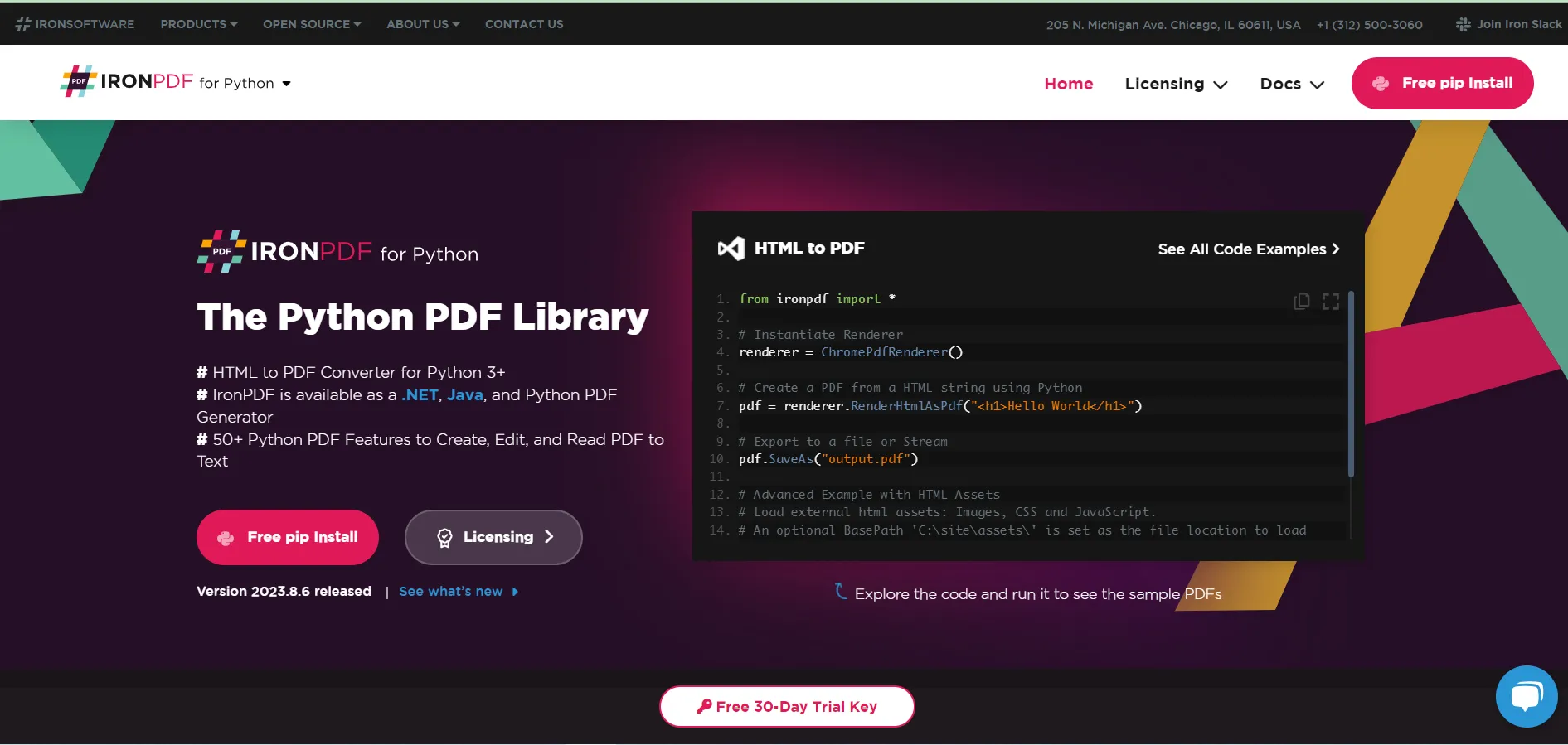This screenshot has height=745, width=1568.
Task: Click the IronPDF logo in the header
Action: tap(126, 81)
